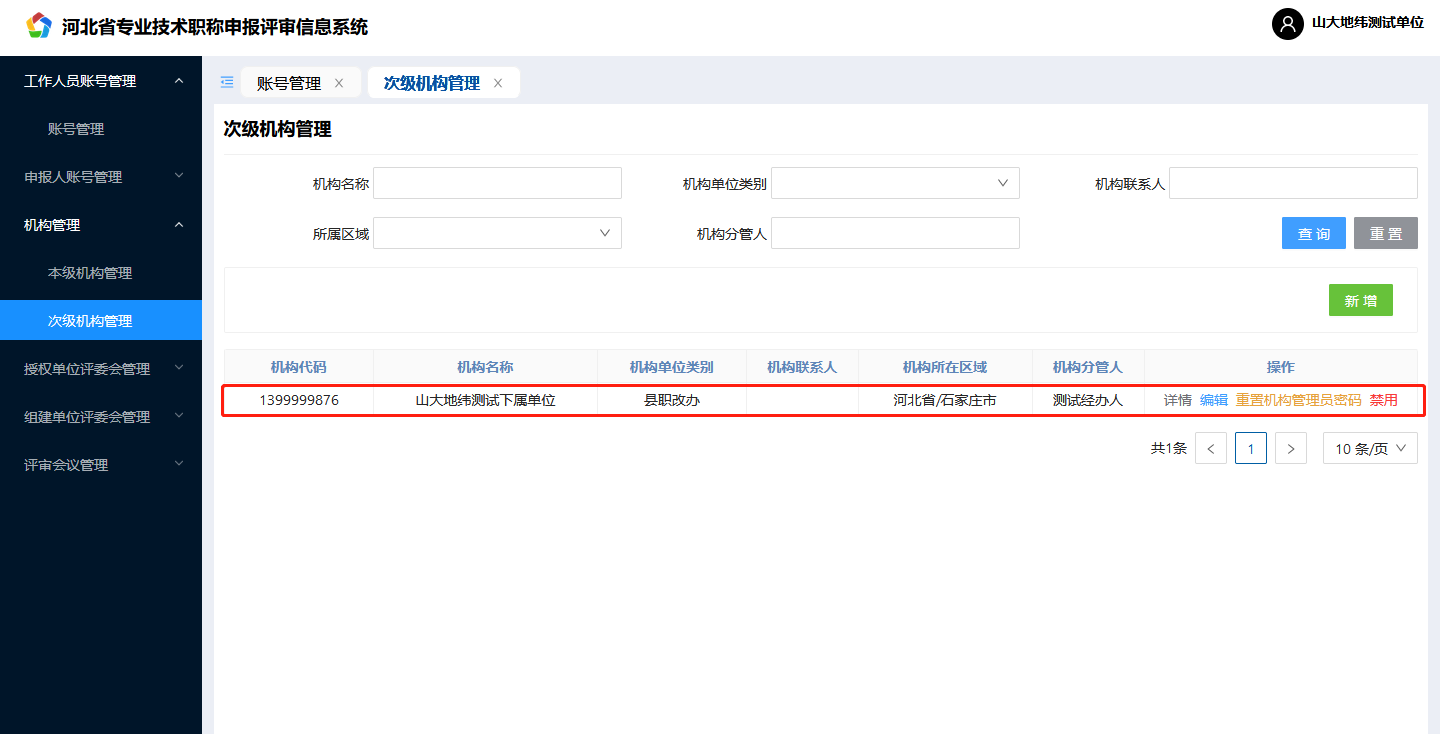Close the 账号管理 tab
This screenshot has height=734, width=1440.
point(339,84)
